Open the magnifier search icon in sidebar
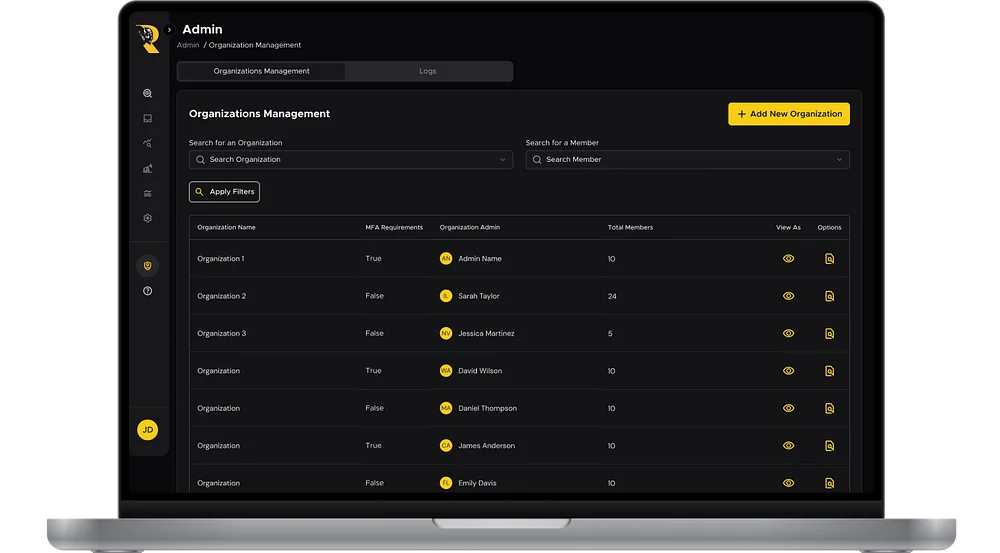The width and height of the screenshot is (1000, 553). tap(147, 93)
